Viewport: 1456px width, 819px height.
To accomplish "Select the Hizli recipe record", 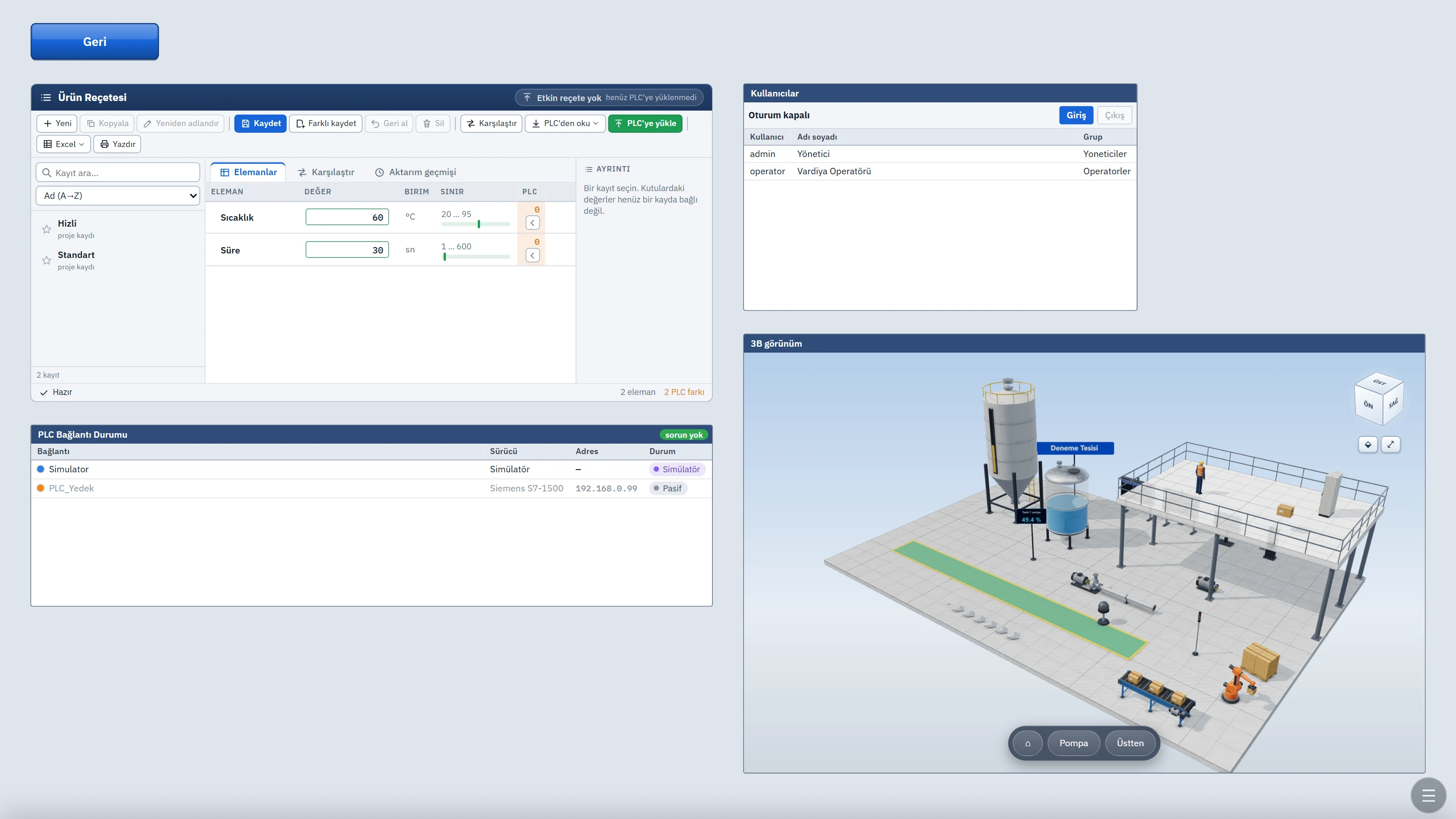I will (117, 228).
